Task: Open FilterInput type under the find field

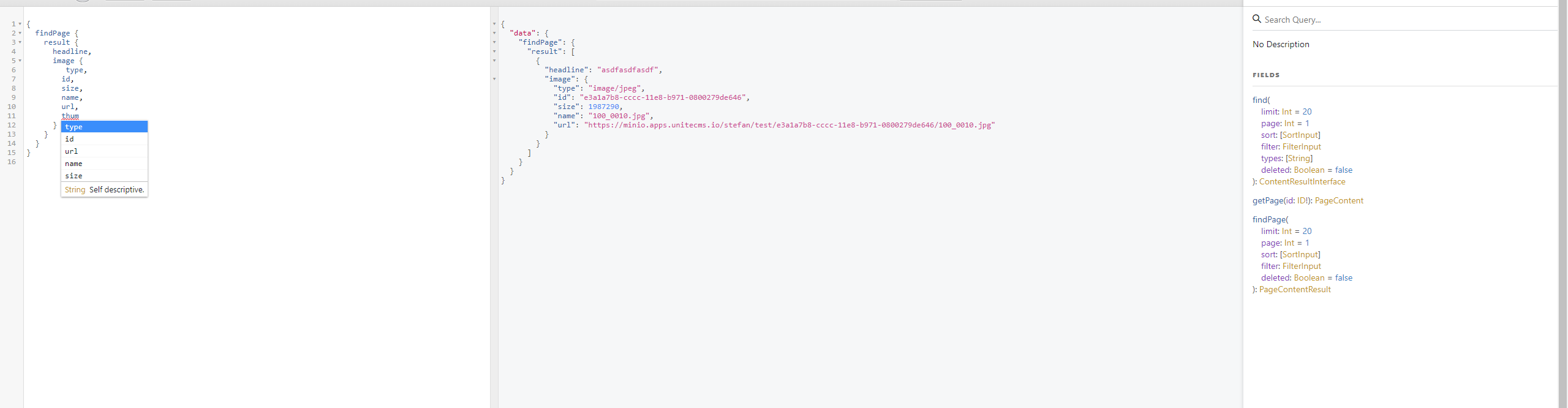Action: coord(1302,146)
